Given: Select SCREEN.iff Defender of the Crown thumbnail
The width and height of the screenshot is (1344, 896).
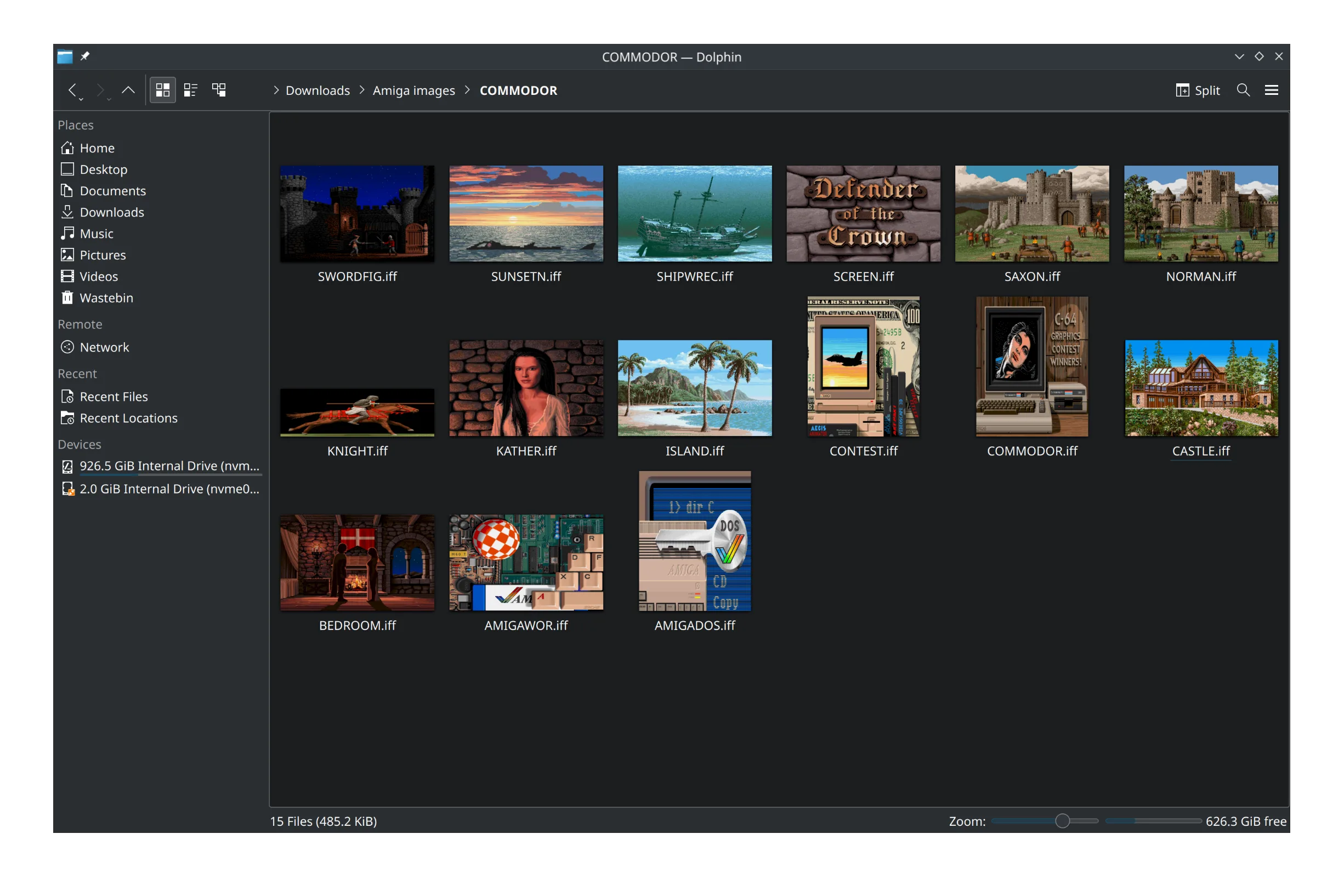Looking at the screenshot, I should tap(864, 214).
